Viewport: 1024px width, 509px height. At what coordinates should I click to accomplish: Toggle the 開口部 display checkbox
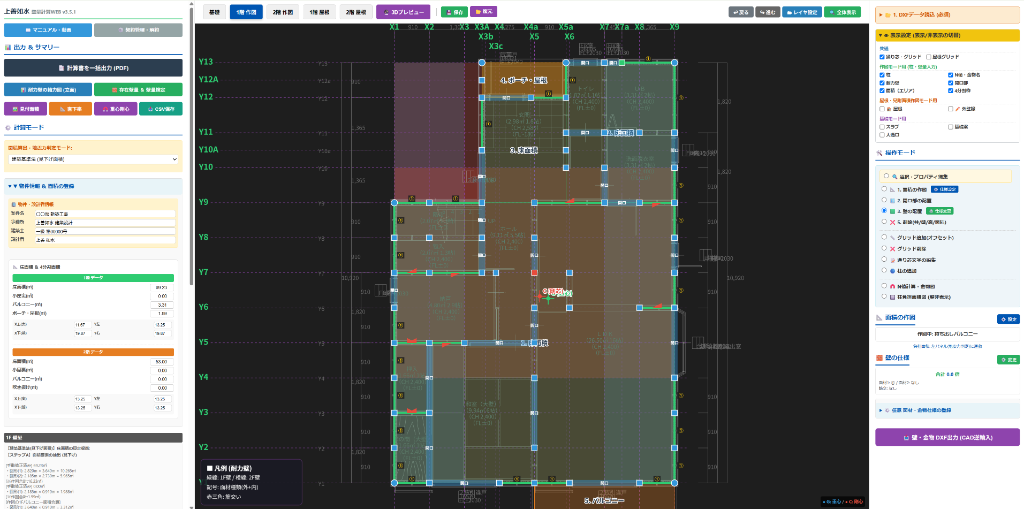pos(951,84)
